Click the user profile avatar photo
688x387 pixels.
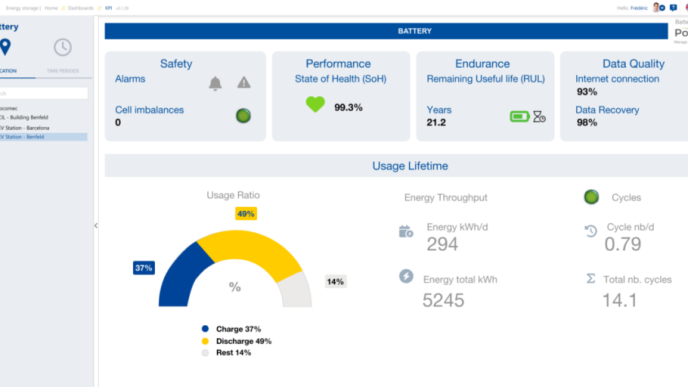pyautogui.click(x=656, y=7)
